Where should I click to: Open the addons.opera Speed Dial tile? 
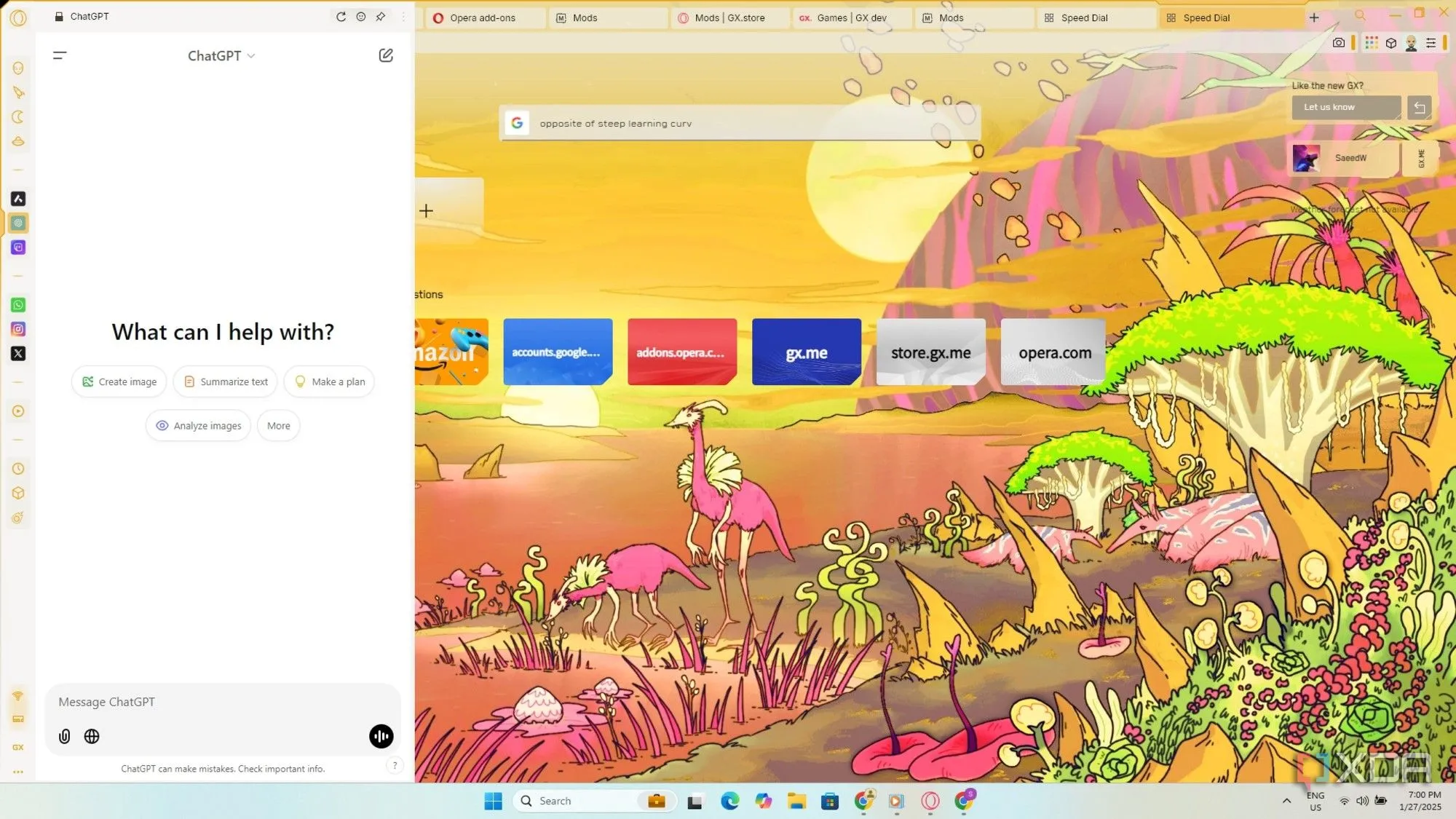[682, 352]
